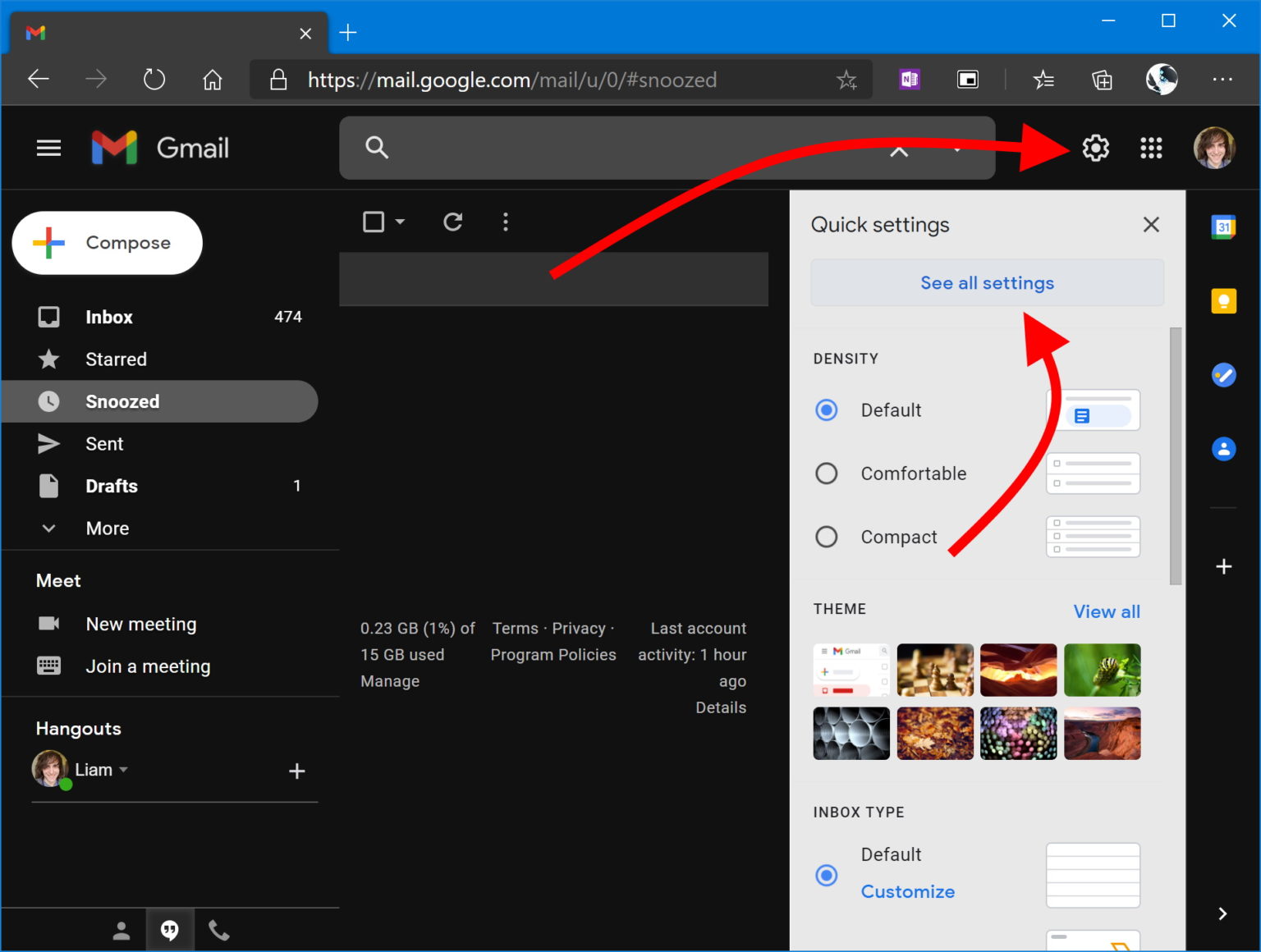Choose the Comfortable density option

point(827,473)
